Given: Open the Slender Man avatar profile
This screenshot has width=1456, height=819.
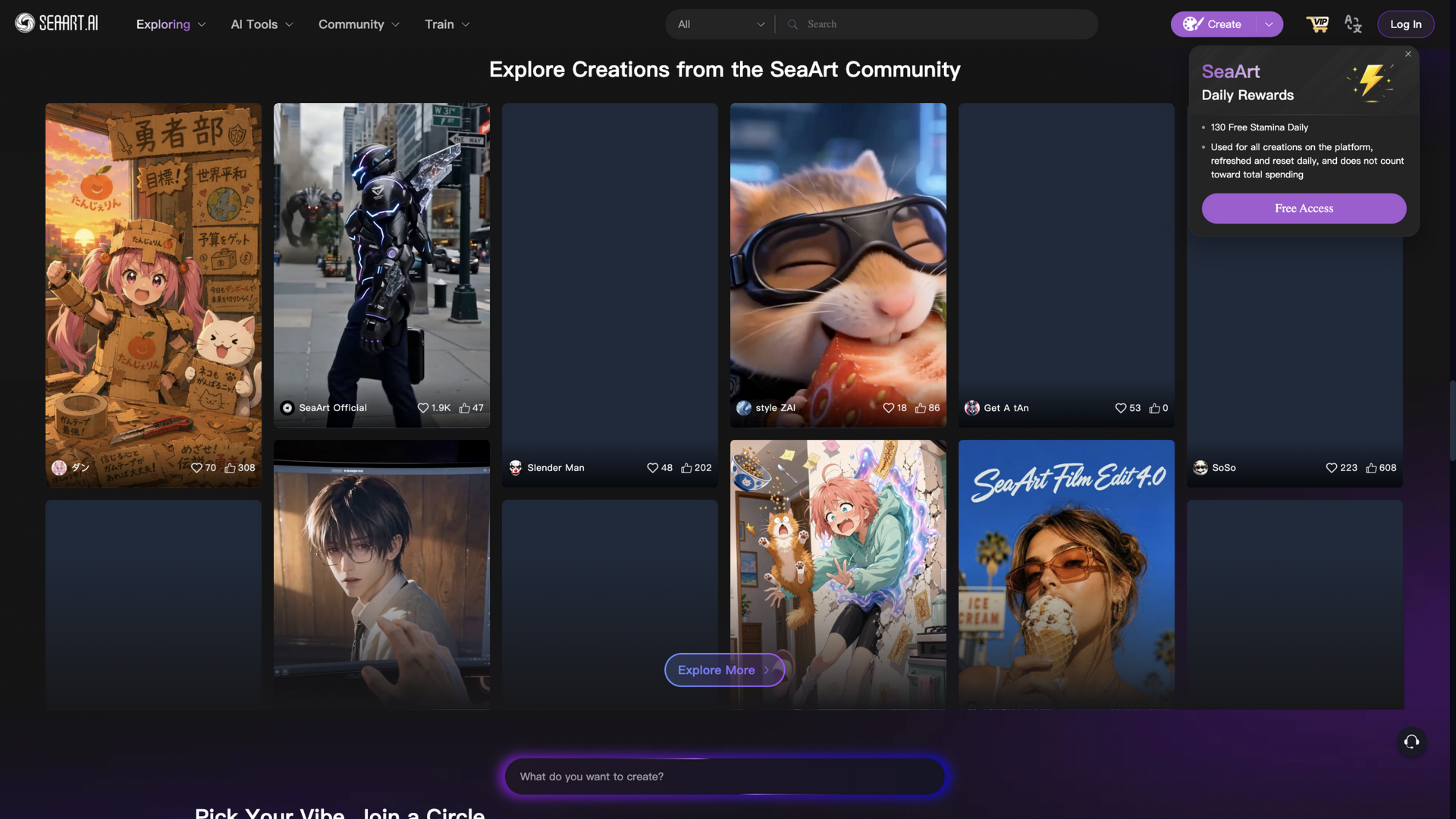Looking at the screenshot, I should pos(516,468).
